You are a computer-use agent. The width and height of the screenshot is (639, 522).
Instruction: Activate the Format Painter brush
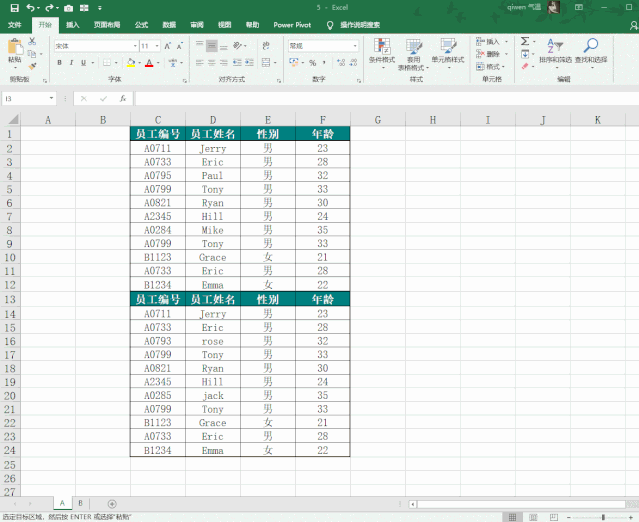[32, 66]
